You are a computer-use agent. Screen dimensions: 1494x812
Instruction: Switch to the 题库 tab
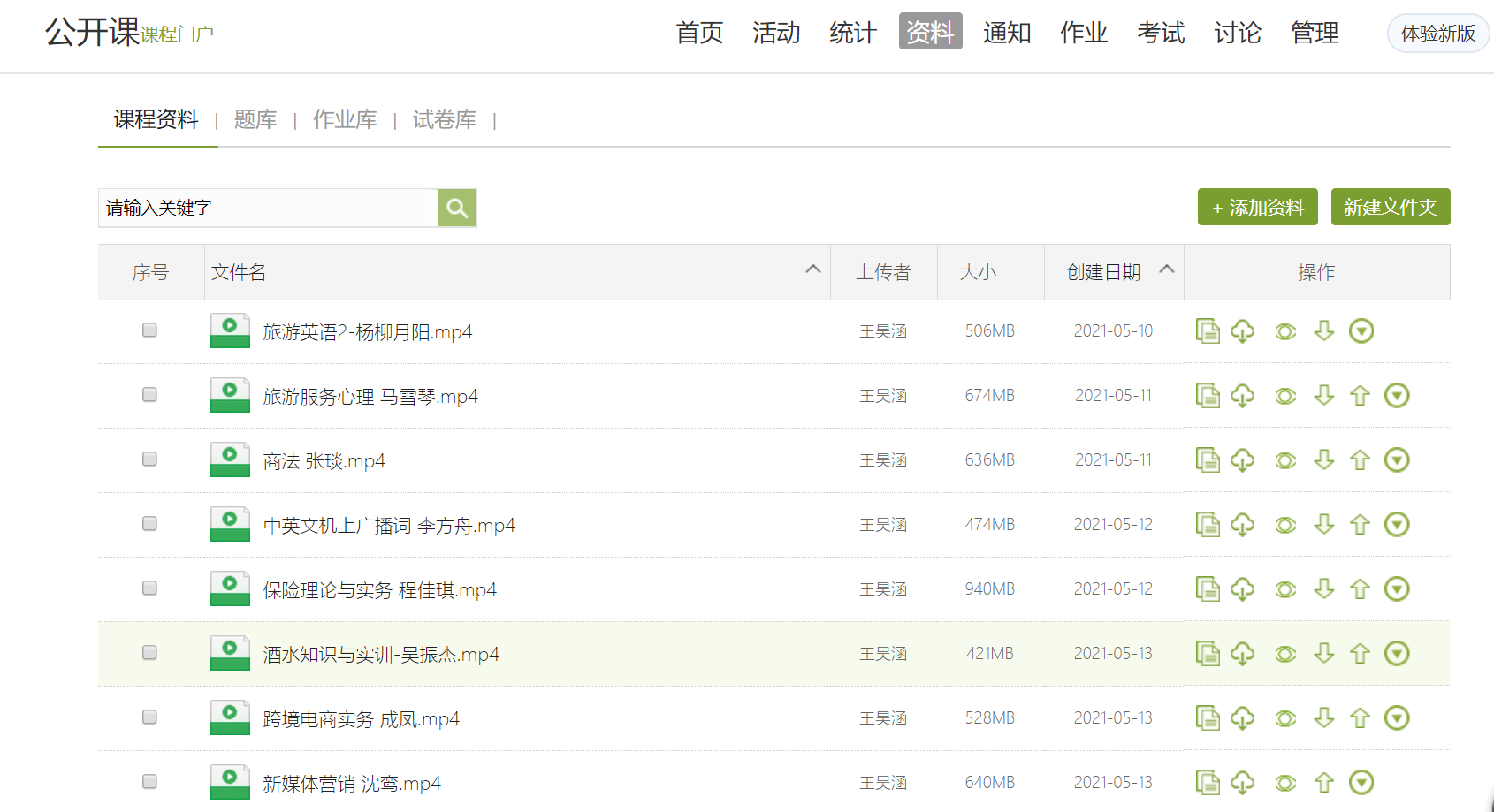point(255,119)
